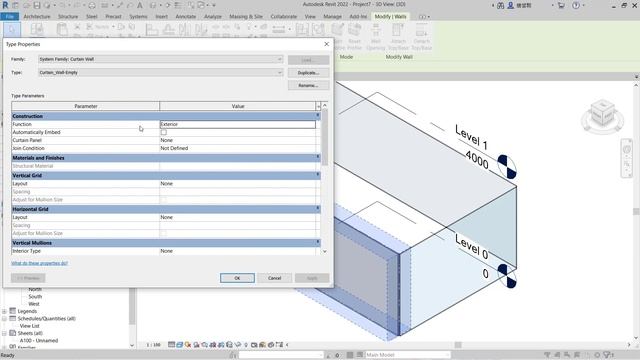Click the zoom tool on navigation bar
Viewport: 640px width, 360px height.
point(627,164)
